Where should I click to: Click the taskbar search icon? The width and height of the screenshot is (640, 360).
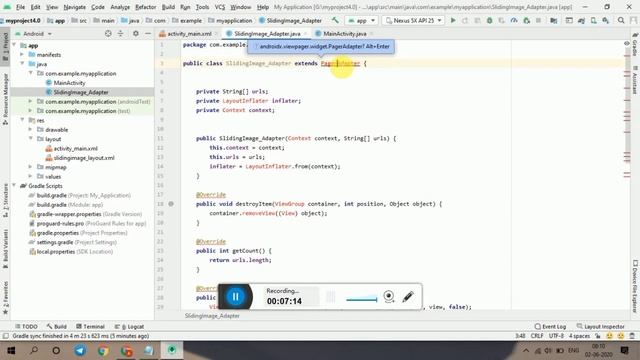point(34,350)
